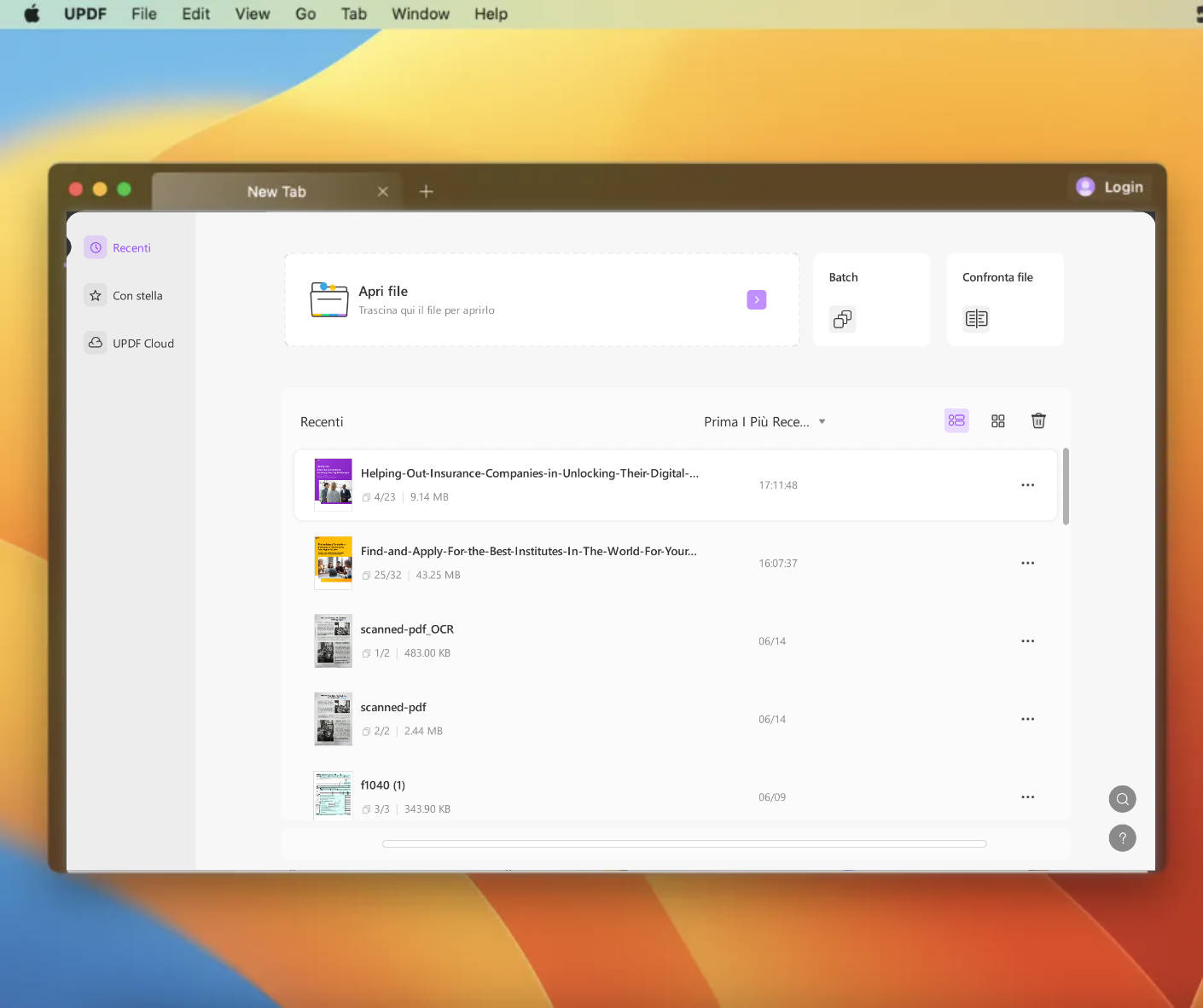Click the purple arrow in Apri file
This screenshot has width=1203, height=1008.
pyautogui.click(x=756, y=300)
